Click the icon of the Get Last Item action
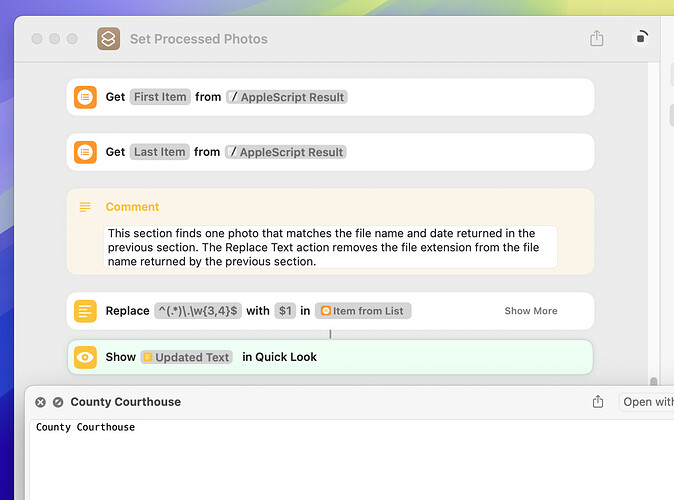The height and width of the screenshot is (500, 674). pyautogui.click(x=86, y=152)
